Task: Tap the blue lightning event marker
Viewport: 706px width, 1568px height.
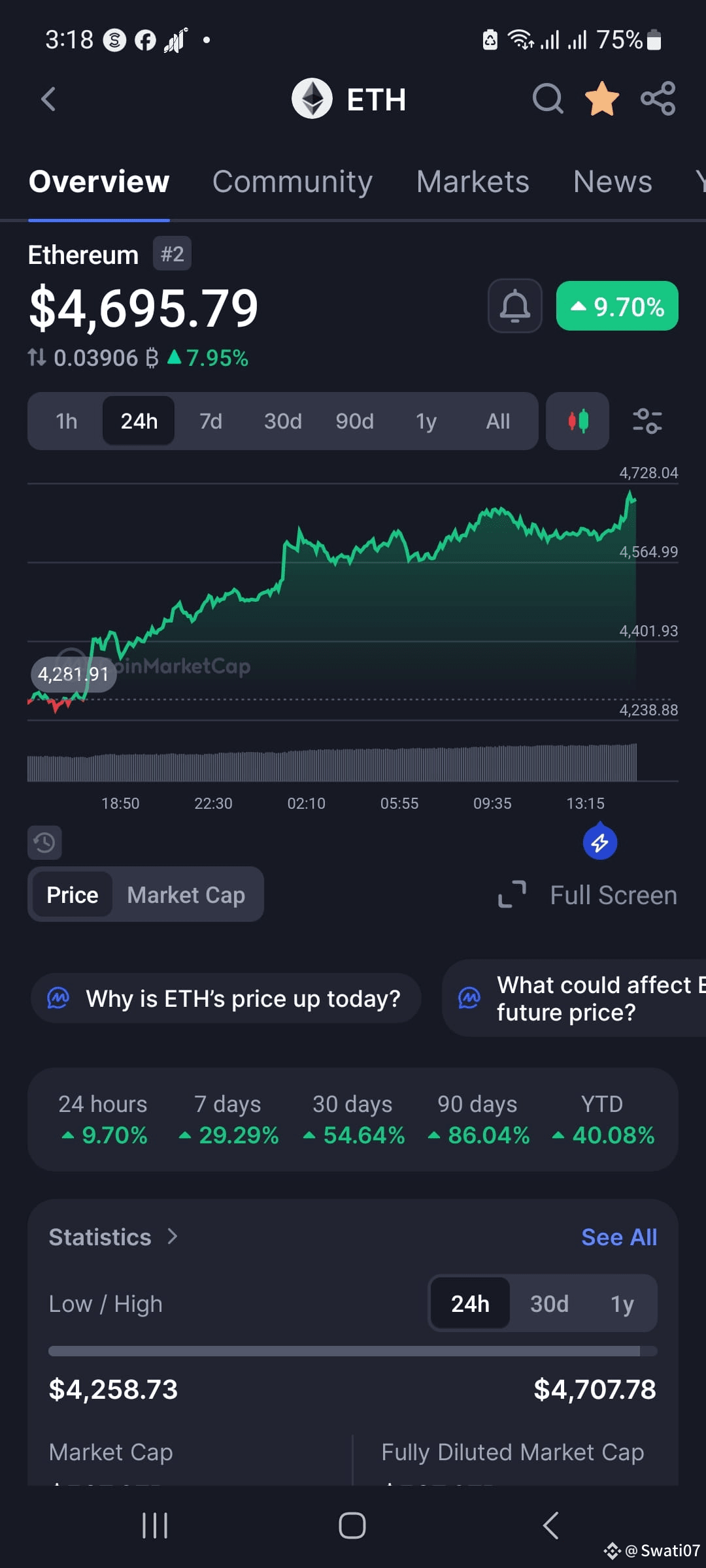Action: pyautogui.click(x=600, y=842)
